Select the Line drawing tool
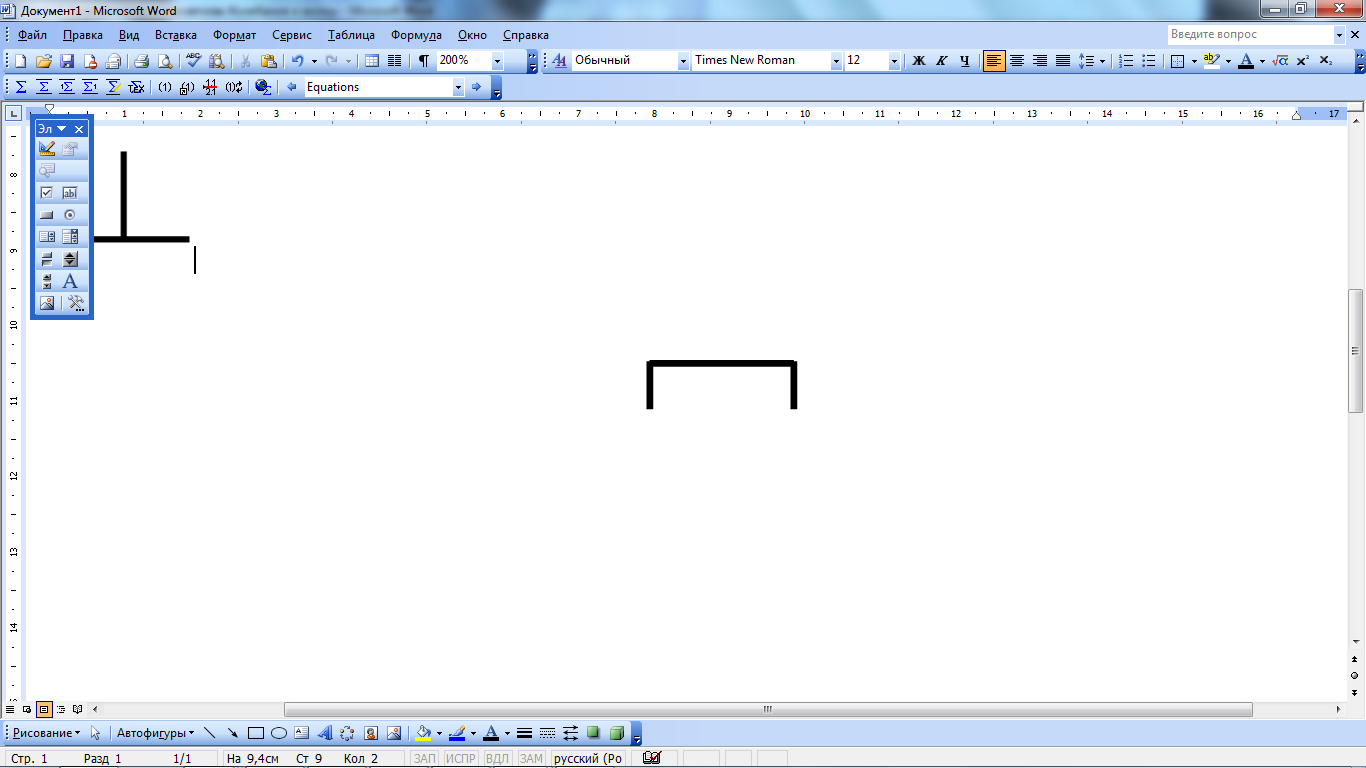Image resolution: width=1366 pixels, height=768 pixels. coord(210,733)
